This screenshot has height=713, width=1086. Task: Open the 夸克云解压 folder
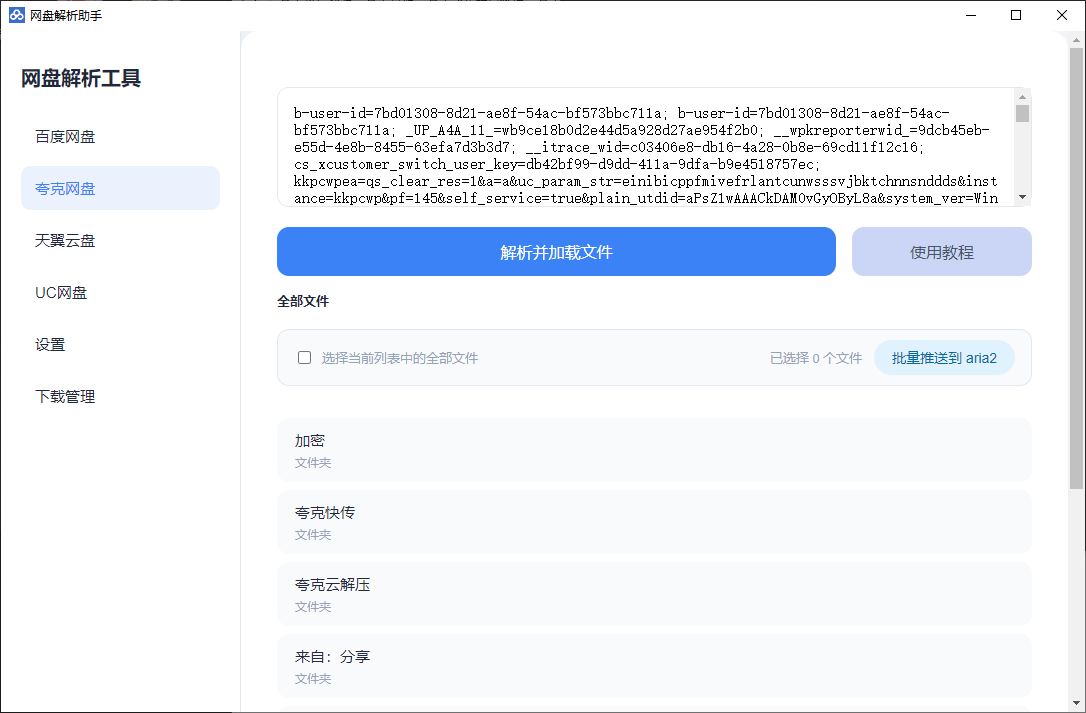pyautogui.click(x=654, y=594)
